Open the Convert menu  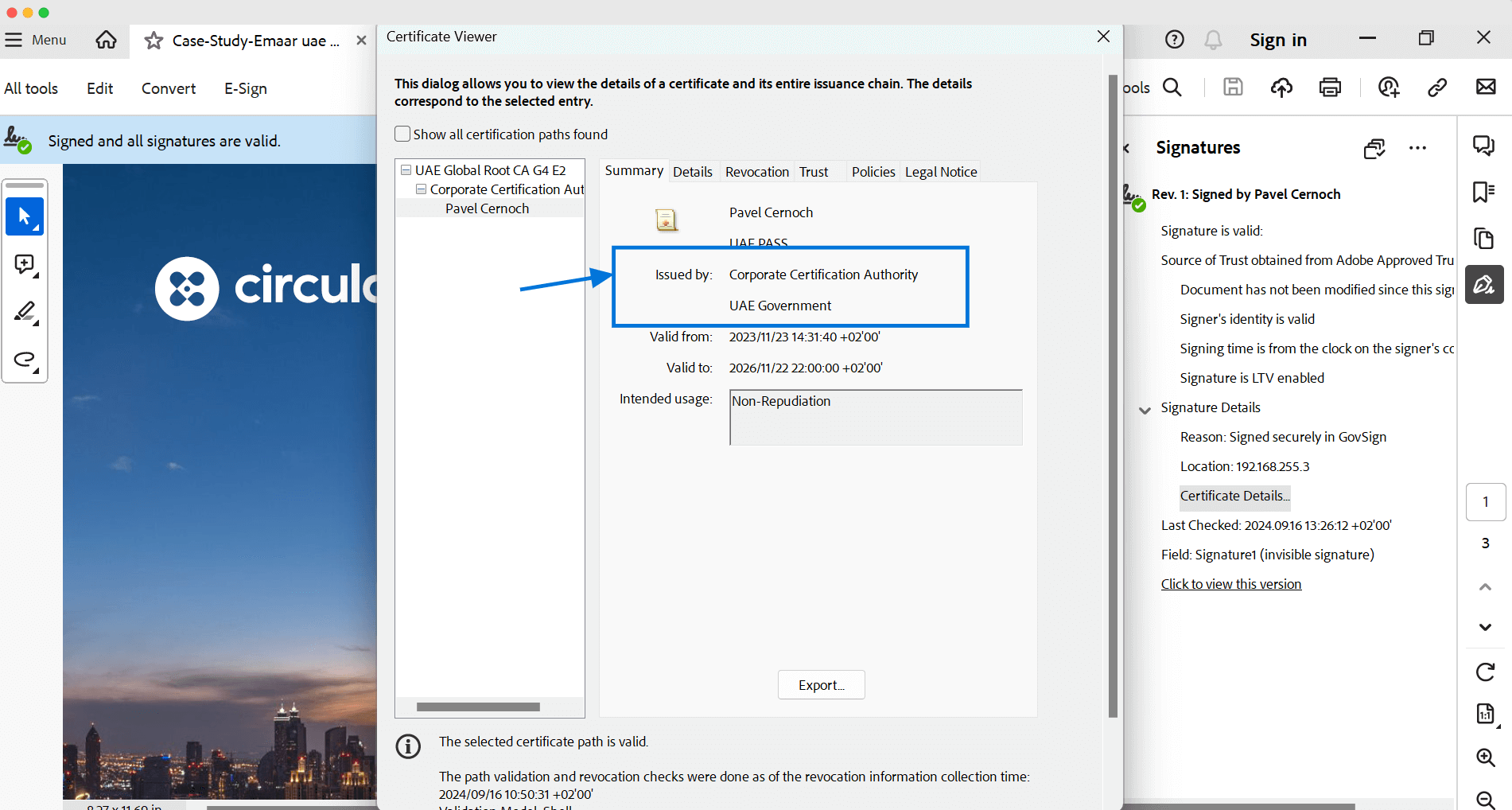coord(168,88)
